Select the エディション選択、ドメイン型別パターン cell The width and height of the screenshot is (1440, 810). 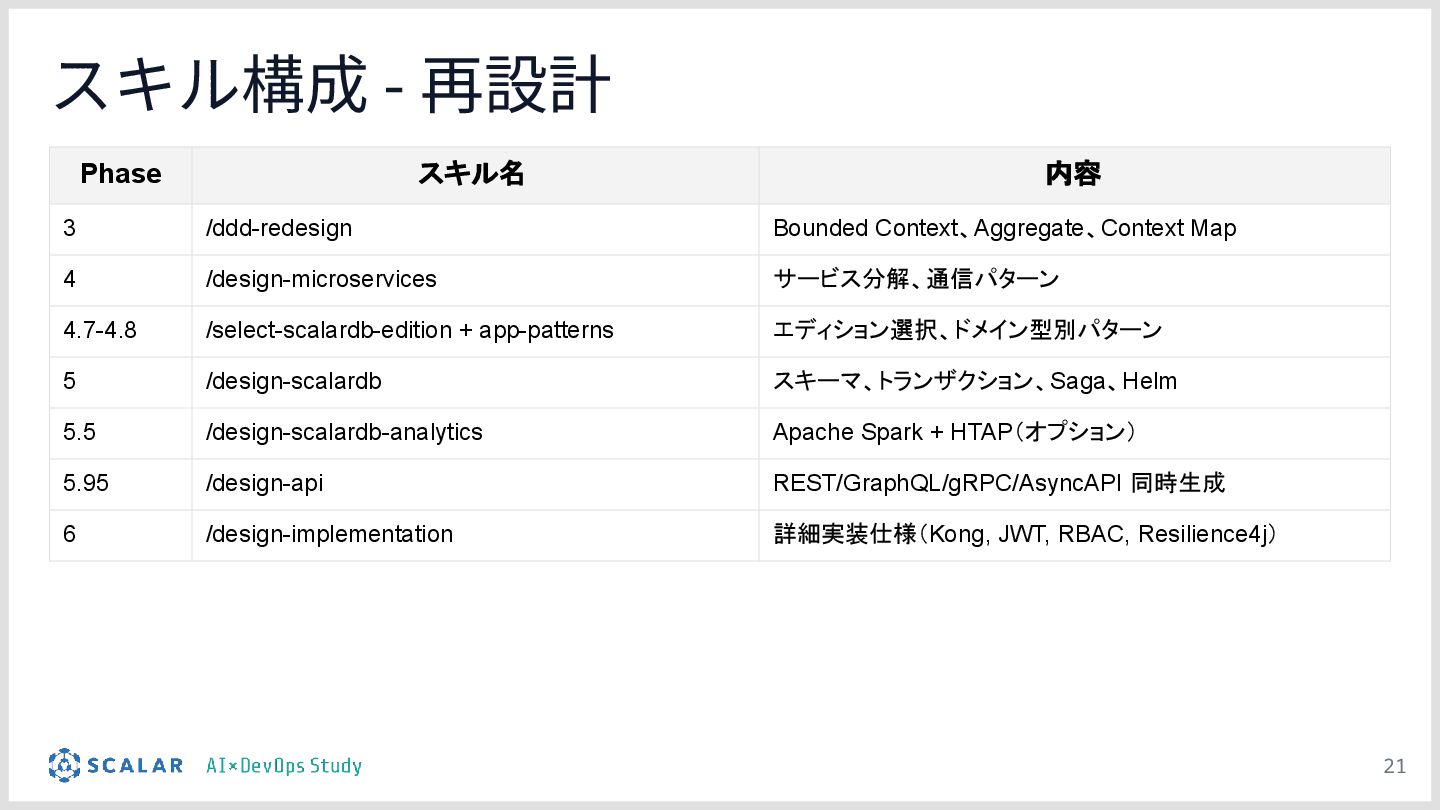click(x=1074, y=331)
